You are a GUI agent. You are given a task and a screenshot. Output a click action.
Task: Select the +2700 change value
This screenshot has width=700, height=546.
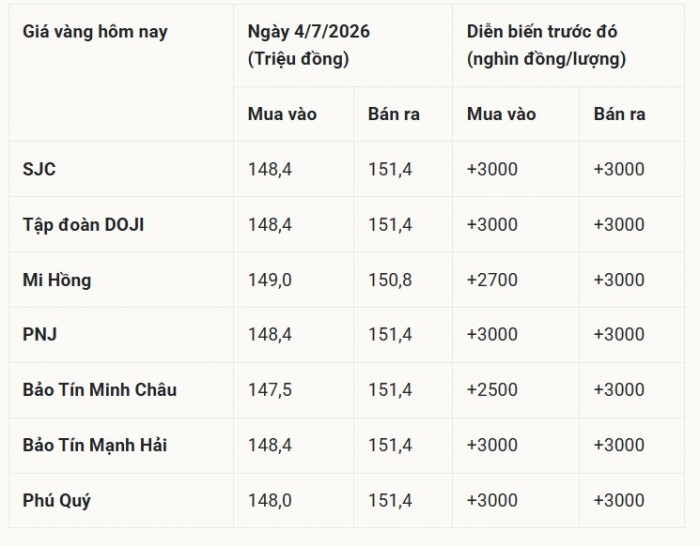click(x=492, y=280)
